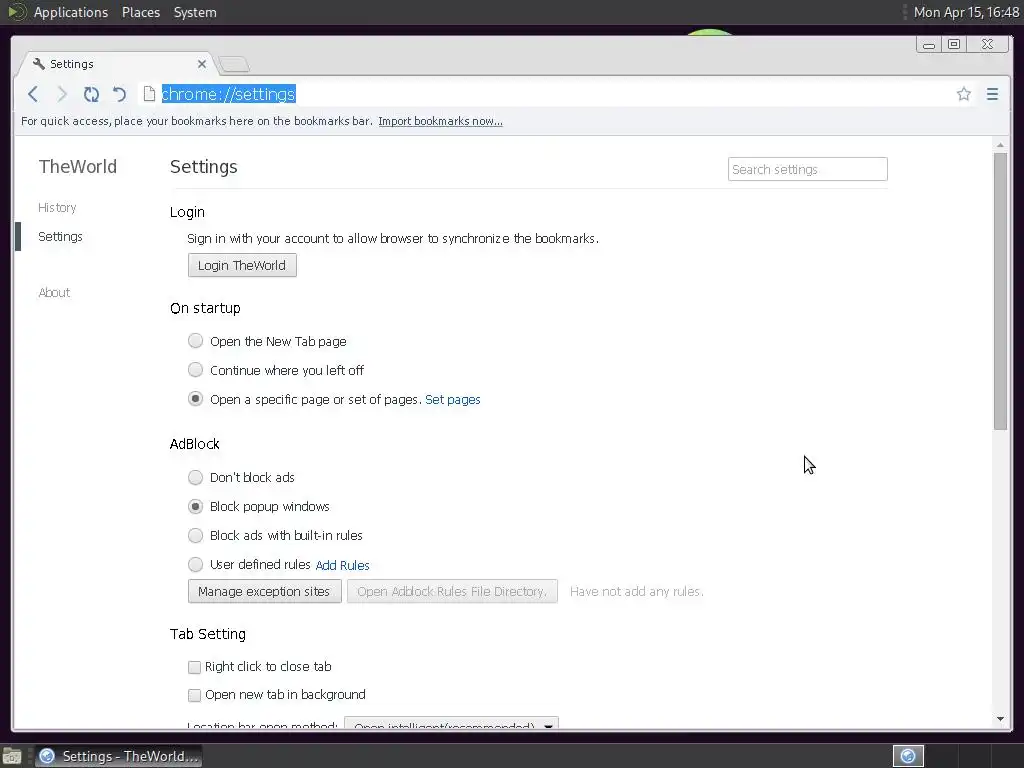The height and width of the screenshot is (768, 1024).
Task: Enable Right click to close tab
Action: [194, 667]
